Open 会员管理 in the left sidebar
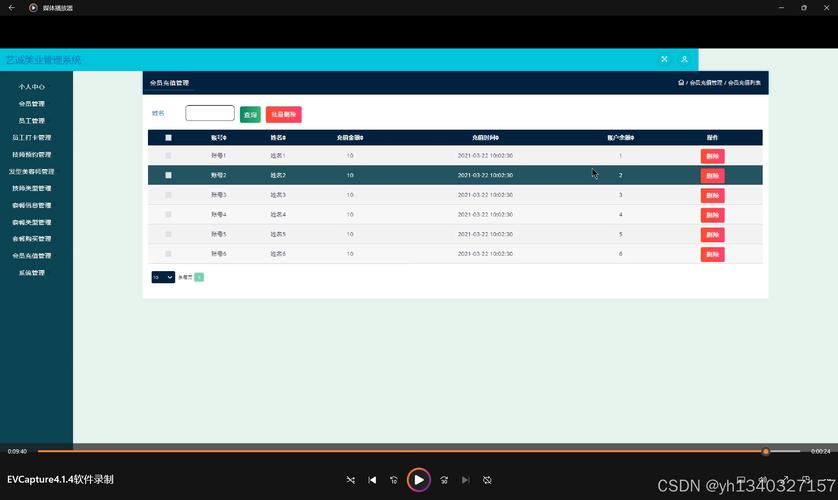The width and height of the screenshot is (838, 500). (31, 104)
